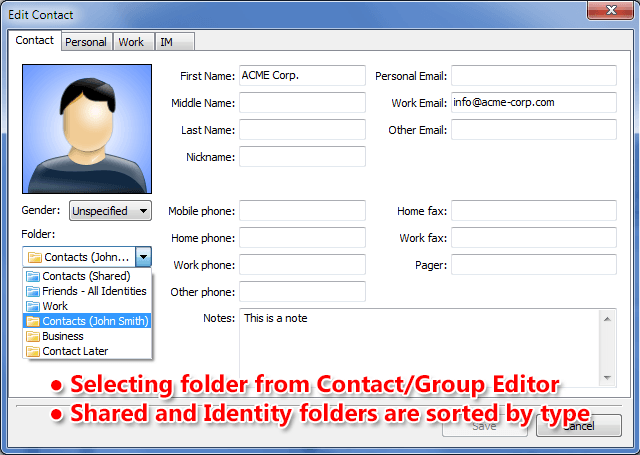Switch to the Contact tab
This screenshot has height=455, width=640.
tap(35, 40)
